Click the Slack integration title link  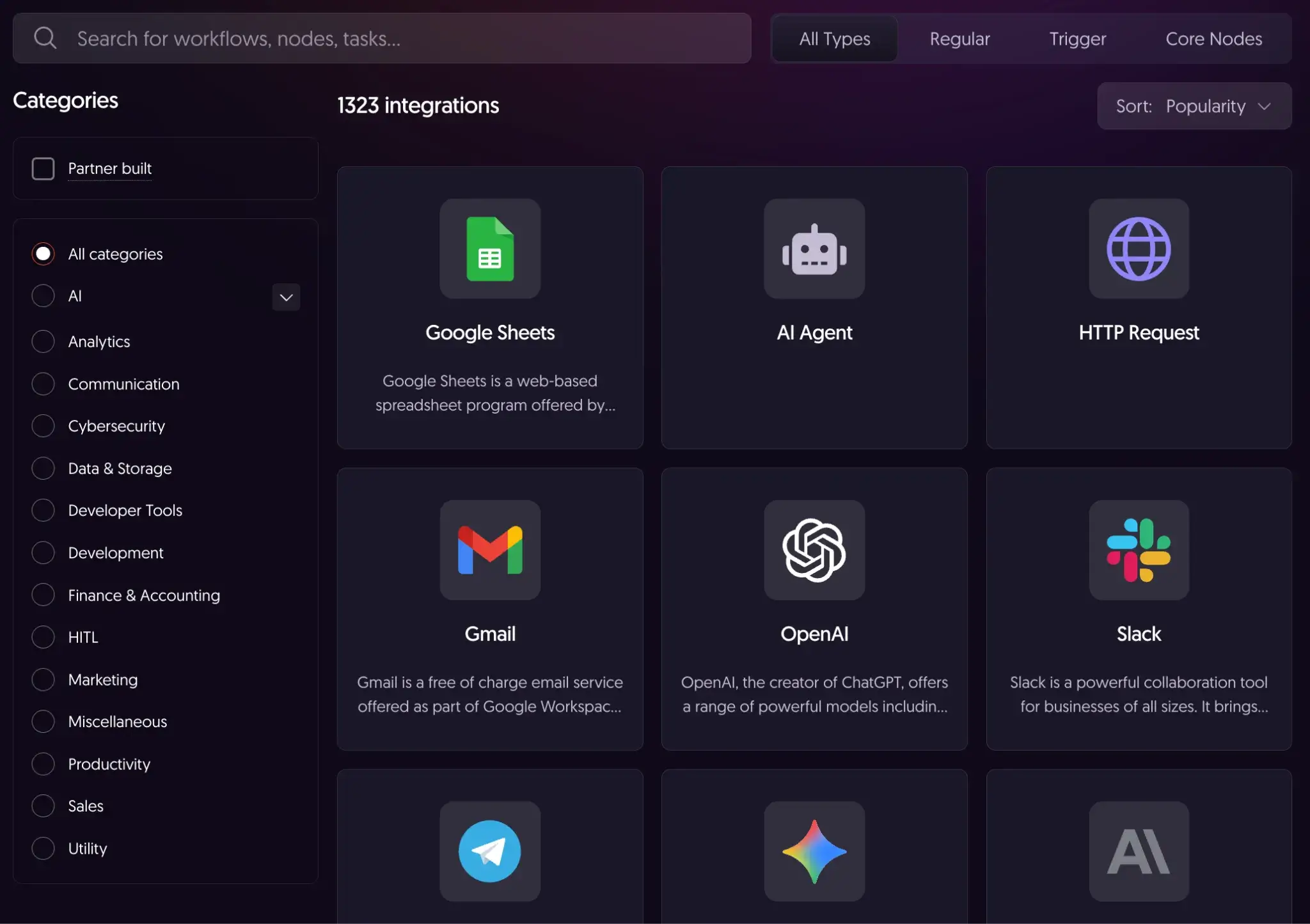click(1139, 634)
